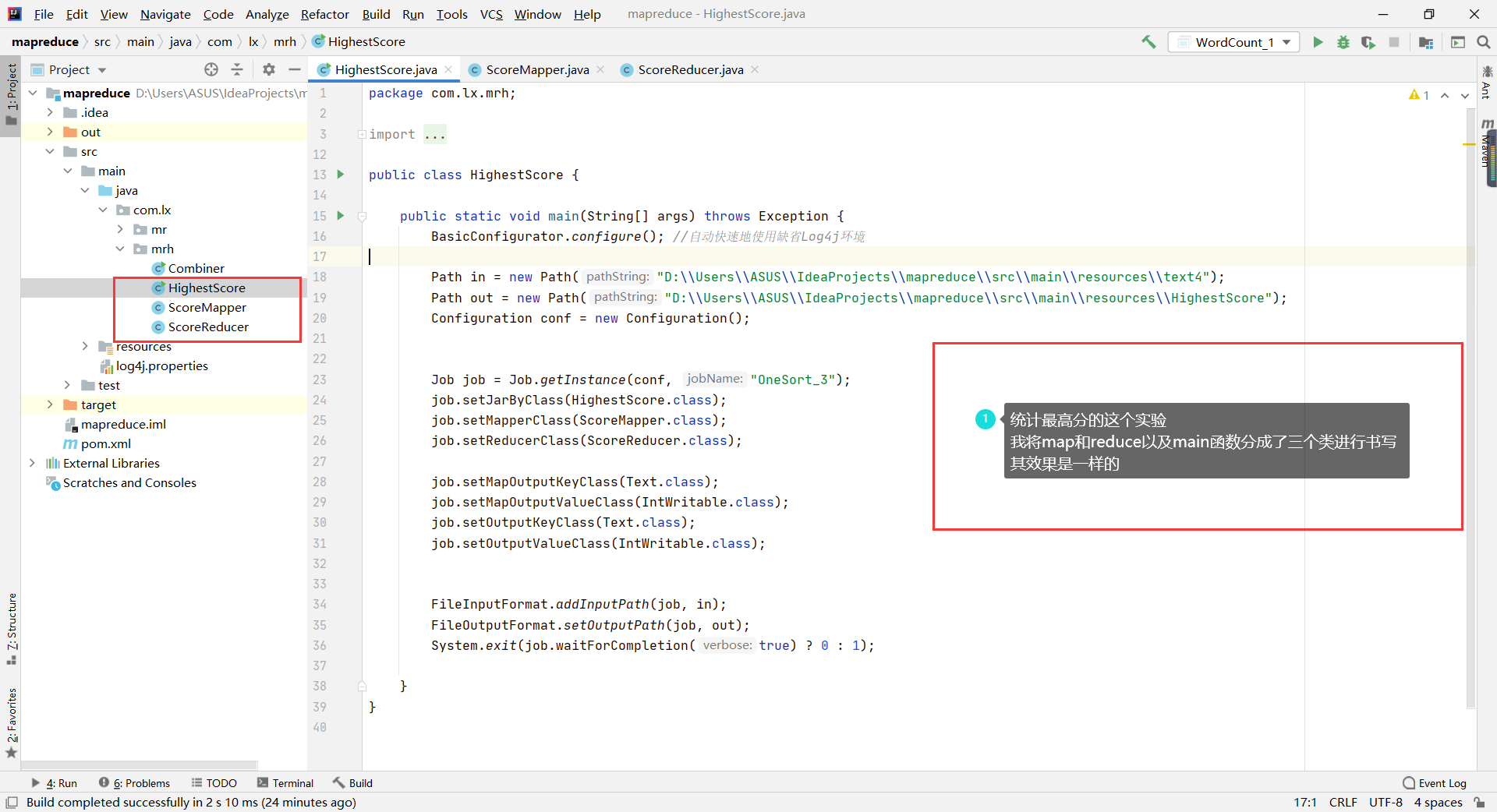Viewport: 1497px width, 812px height.
Task: Expand the .idea folder
Action: pos(50,112)
